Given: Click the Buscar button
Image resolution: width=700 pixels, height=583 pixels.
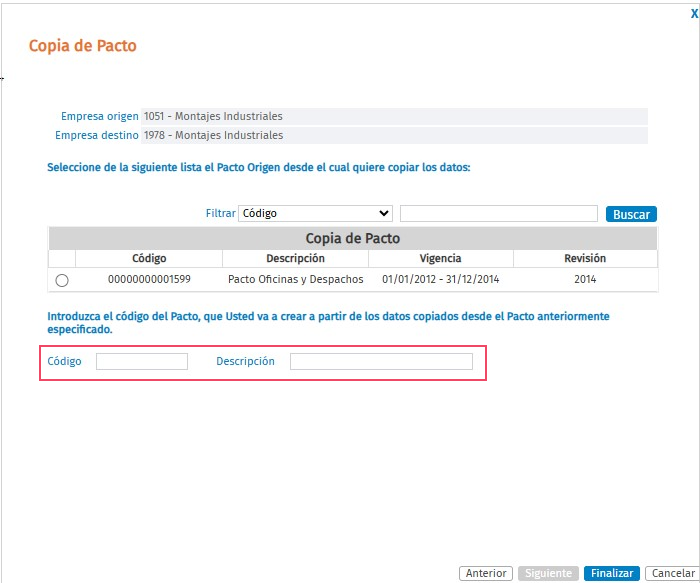Looking at the screenshot, I should pyautogui.click(x=631, y=214).
